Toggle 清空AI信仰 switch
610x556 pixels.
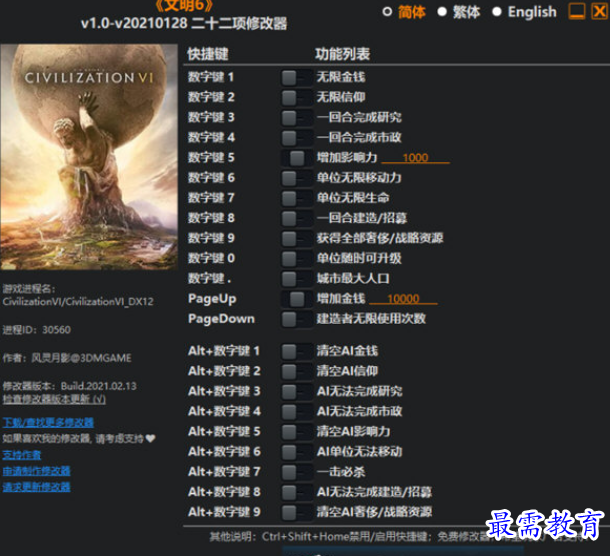(x=296, y=371)
